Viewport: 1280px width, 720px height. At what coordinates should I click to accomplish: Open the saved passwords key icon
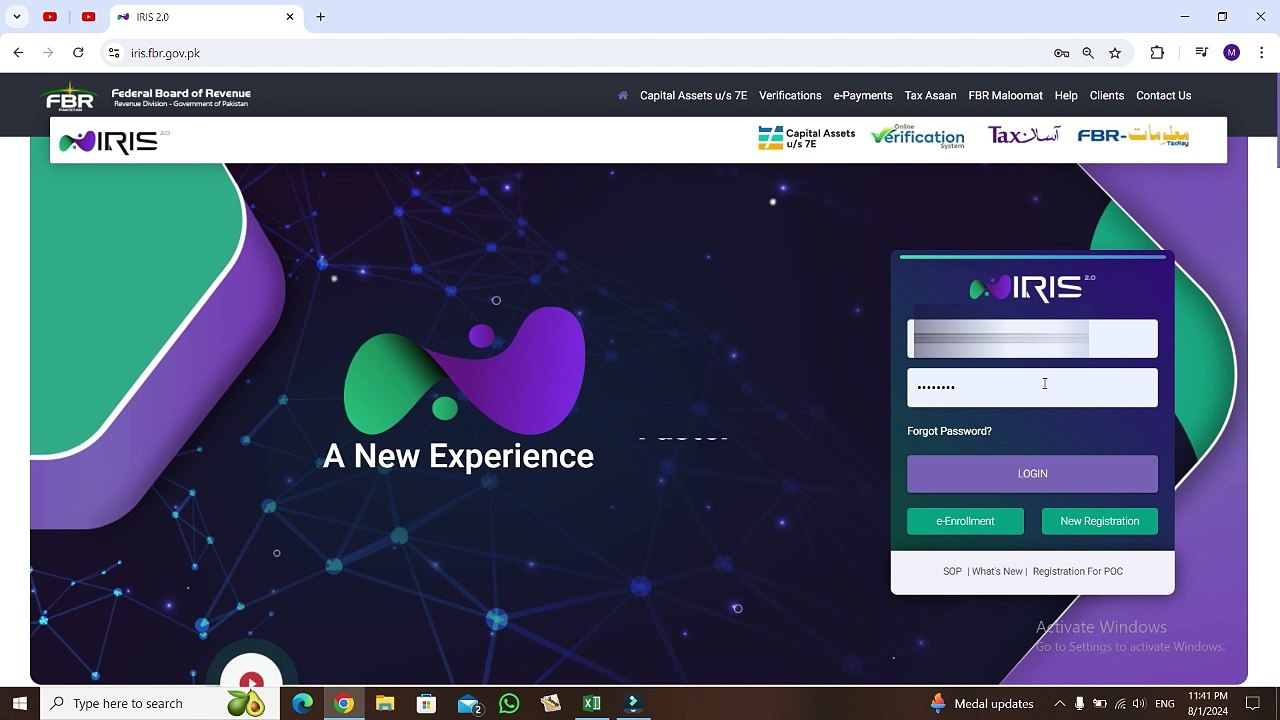1062,53
